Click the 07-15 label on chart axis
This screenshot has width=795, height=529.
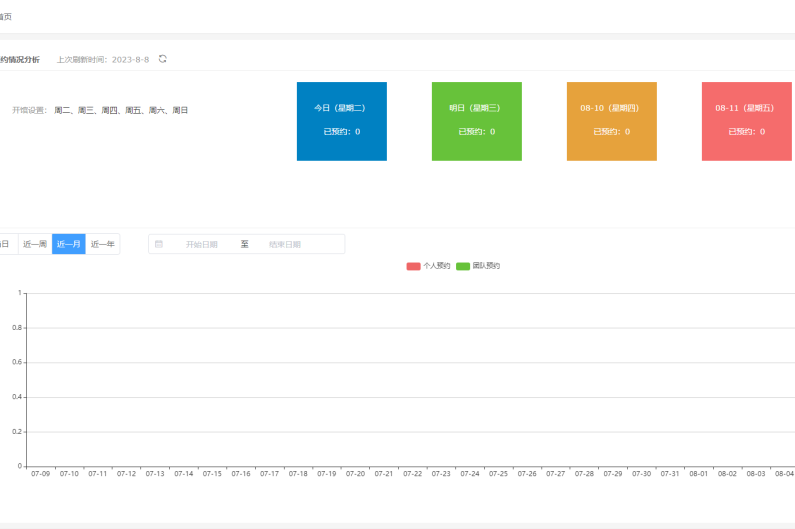212,474
